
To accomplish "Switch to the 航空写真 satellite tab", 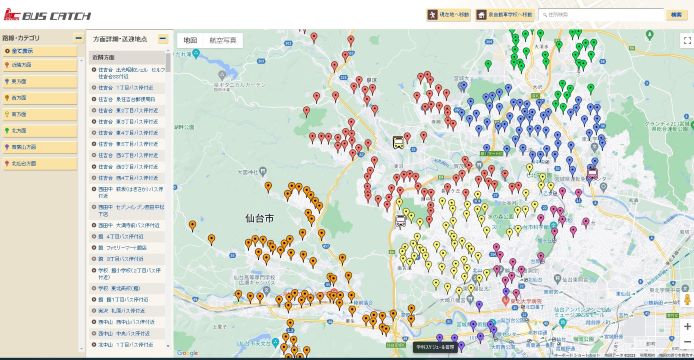I will [223, 40].
